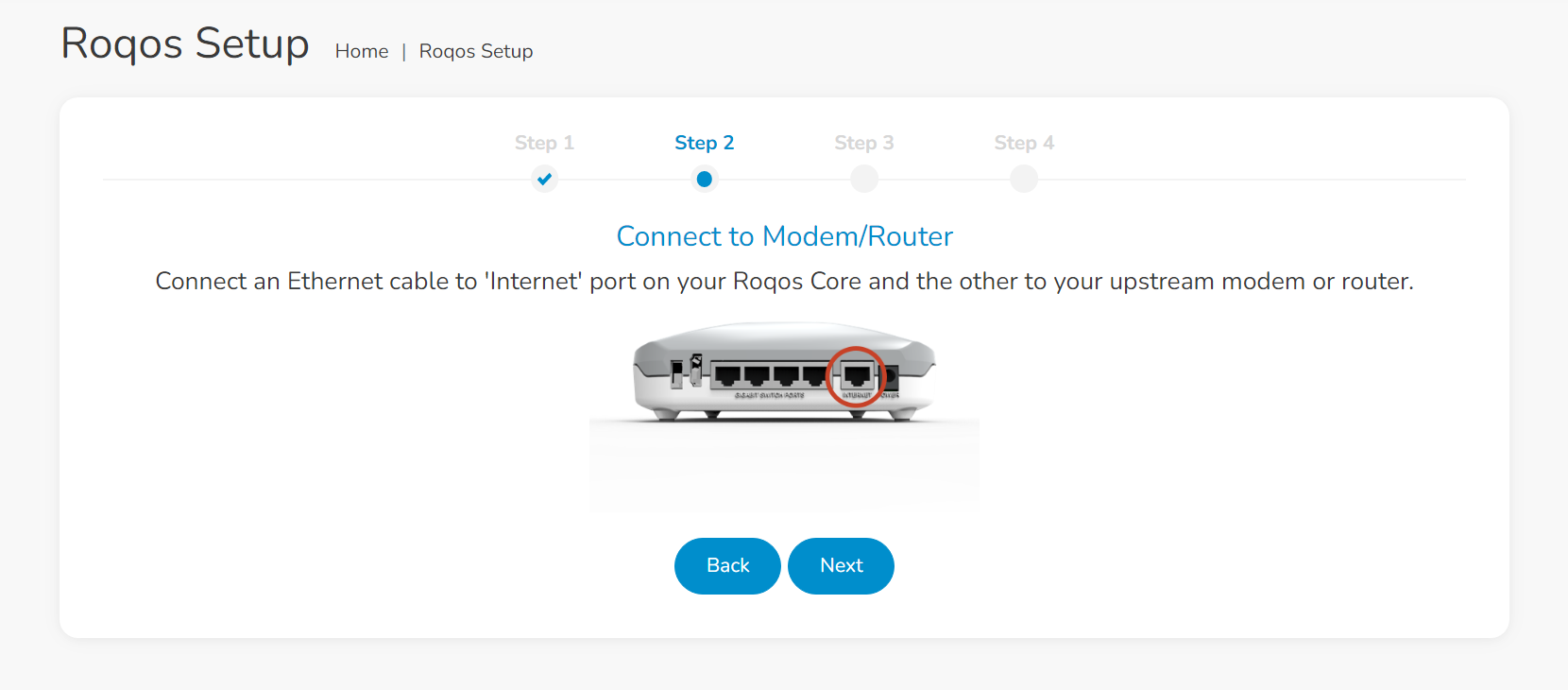The width and height of the screenshot is (1568, 690).
Task: Go back with the Back button
Action: [727, 565]
